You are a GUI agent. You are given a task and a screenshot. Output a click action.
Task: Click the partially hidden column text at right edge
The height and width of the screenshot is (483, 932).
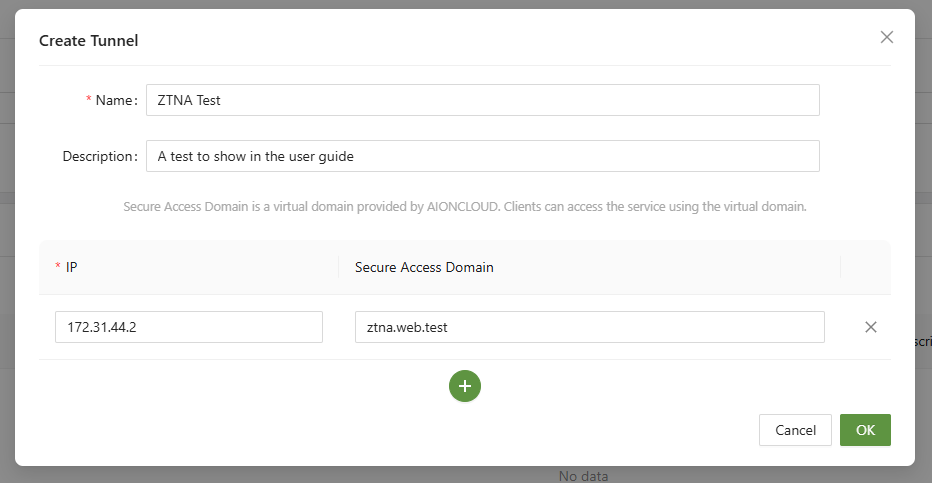click(x=923, y=341)
